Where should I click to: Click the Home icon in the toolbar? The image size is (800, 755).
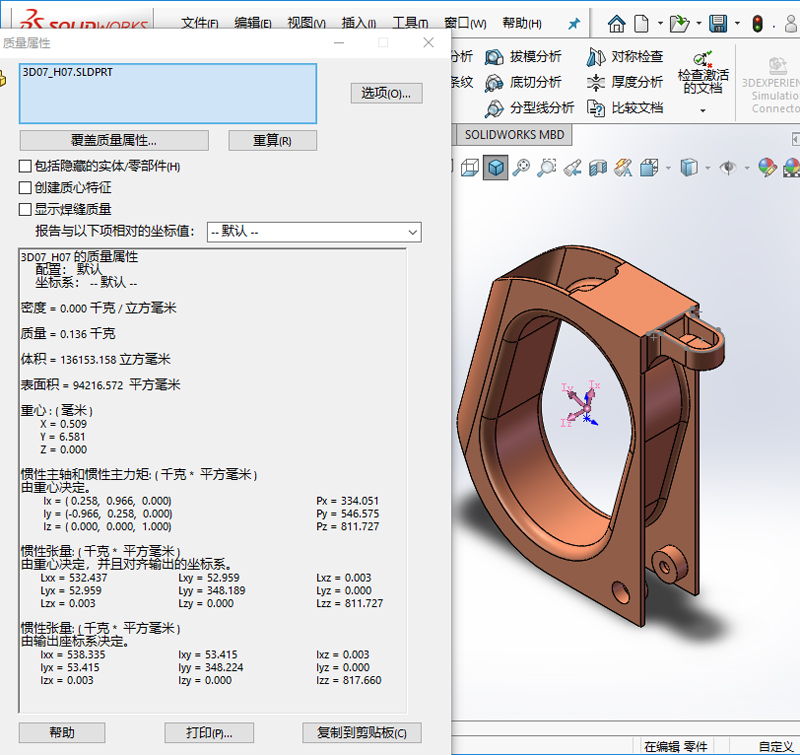pyautogui.click(x=617, y=23)
